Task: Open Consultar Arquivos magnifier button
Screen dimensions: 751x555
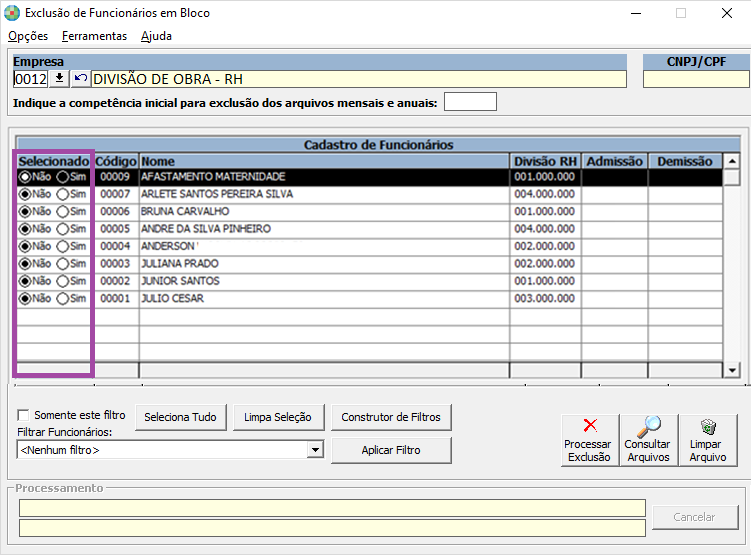Action: (649, 440)
